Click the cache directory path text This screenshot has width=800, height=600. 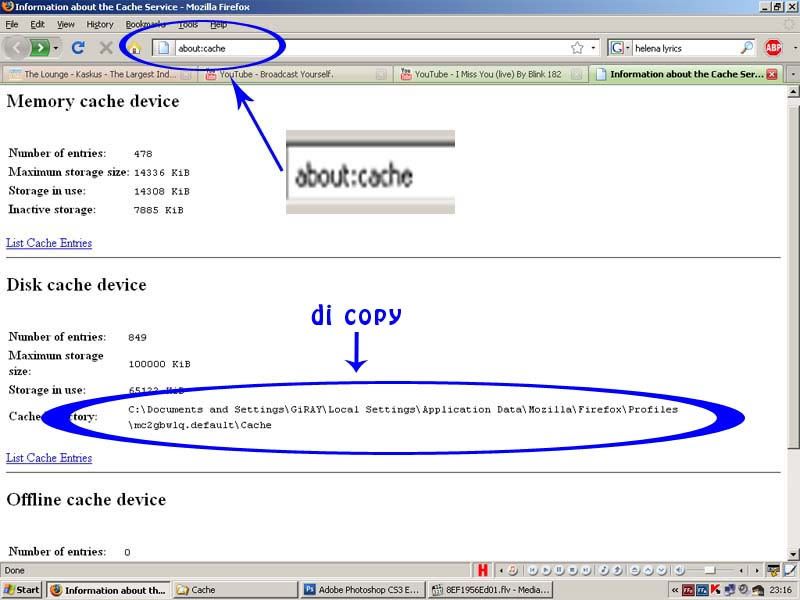[403, 417]
